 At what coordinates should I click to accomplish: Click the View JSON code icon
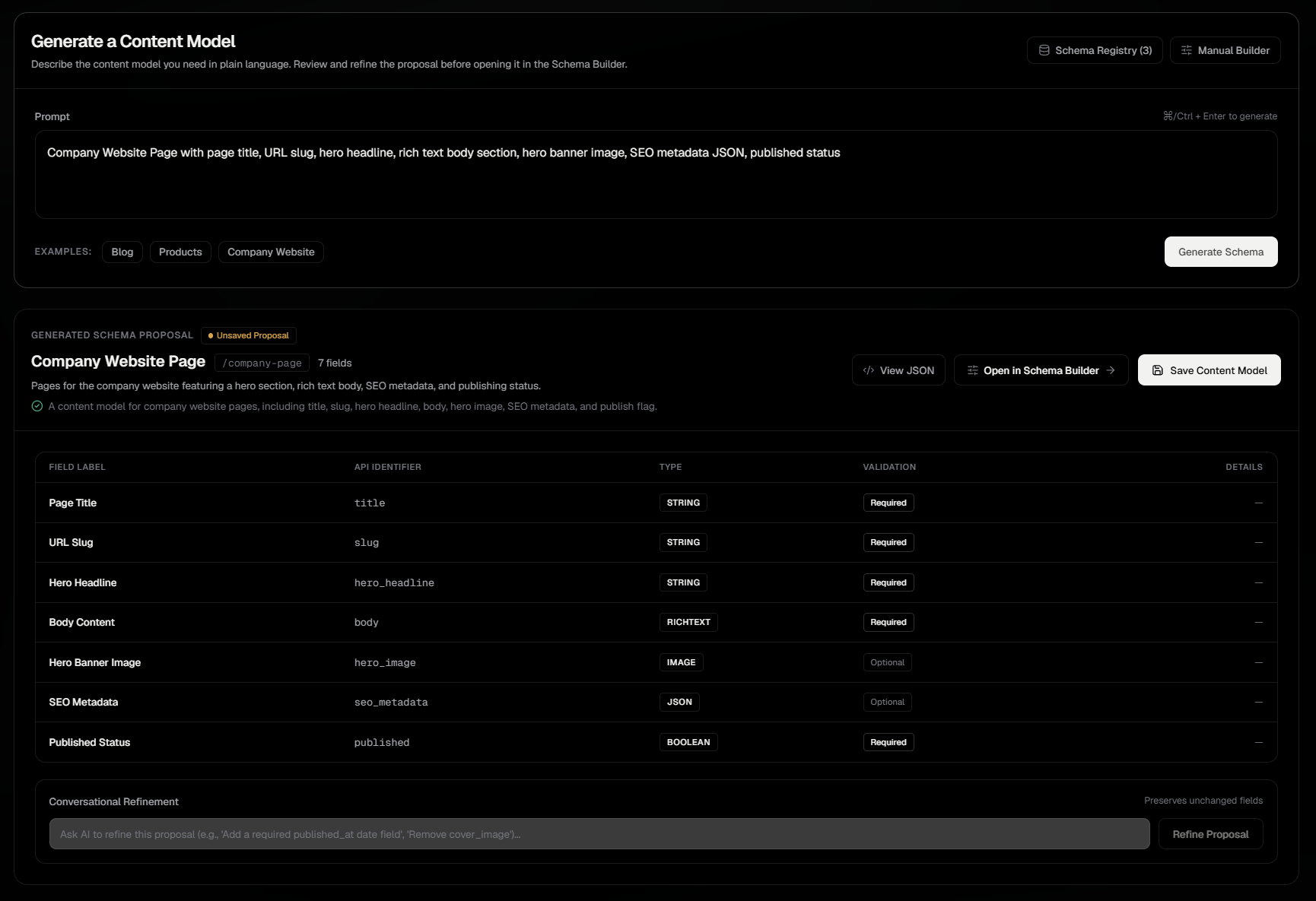point(869,370)
